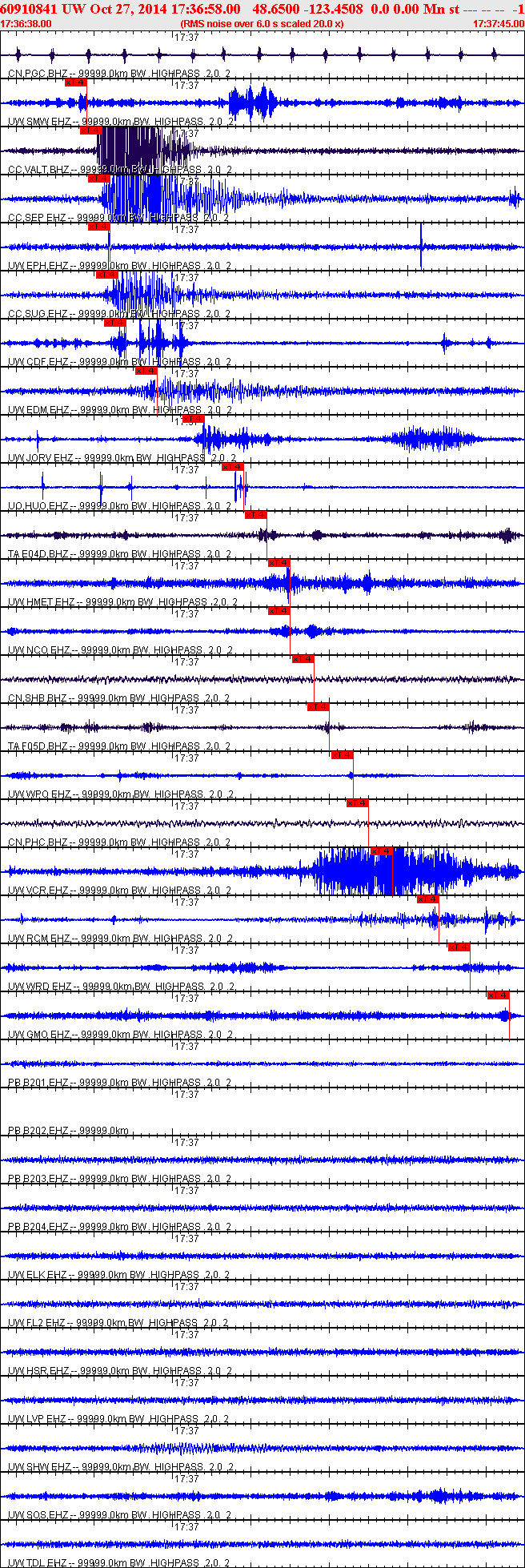Click the red arrival flag on UW.WPO.EHZ trace
This screenshot has width=525, height=1568.
pos(342,754)
